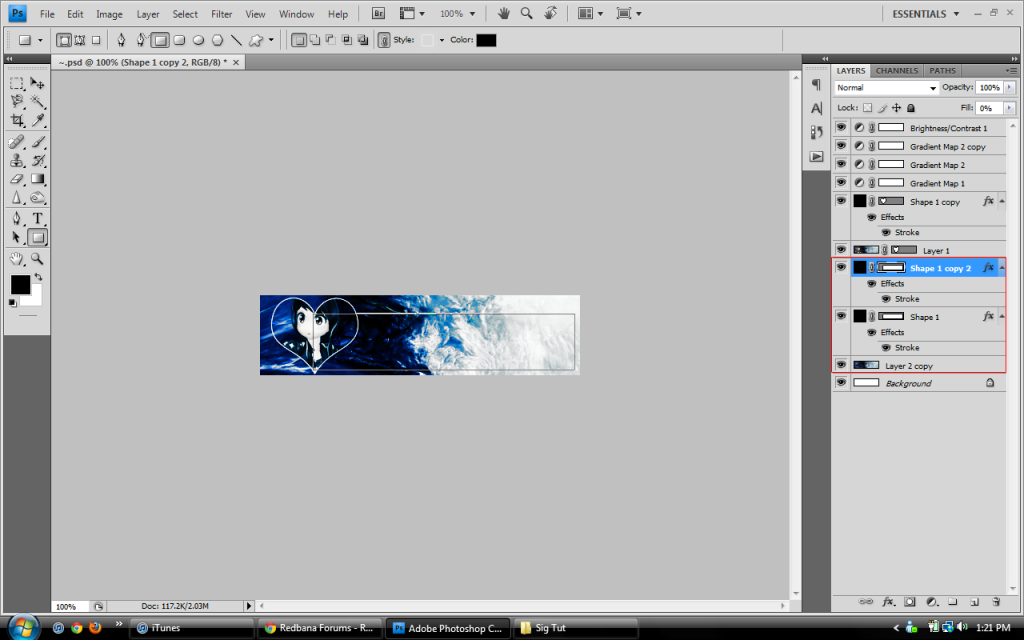The height and width of the screenshot is (640, 1024).
Task: Select the Zoom tool in toolbox
Action: coord(37,259)
